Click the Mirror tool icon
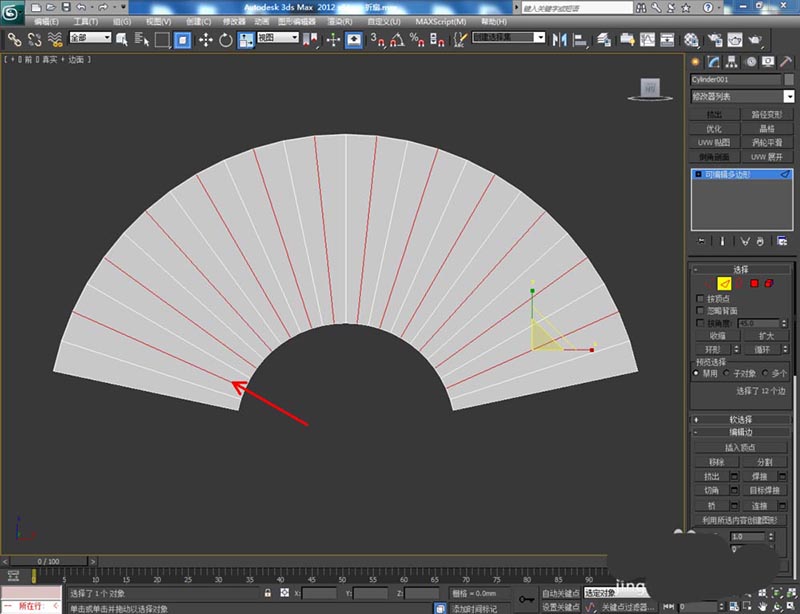 pyautogui.click(x=560, y=40)
